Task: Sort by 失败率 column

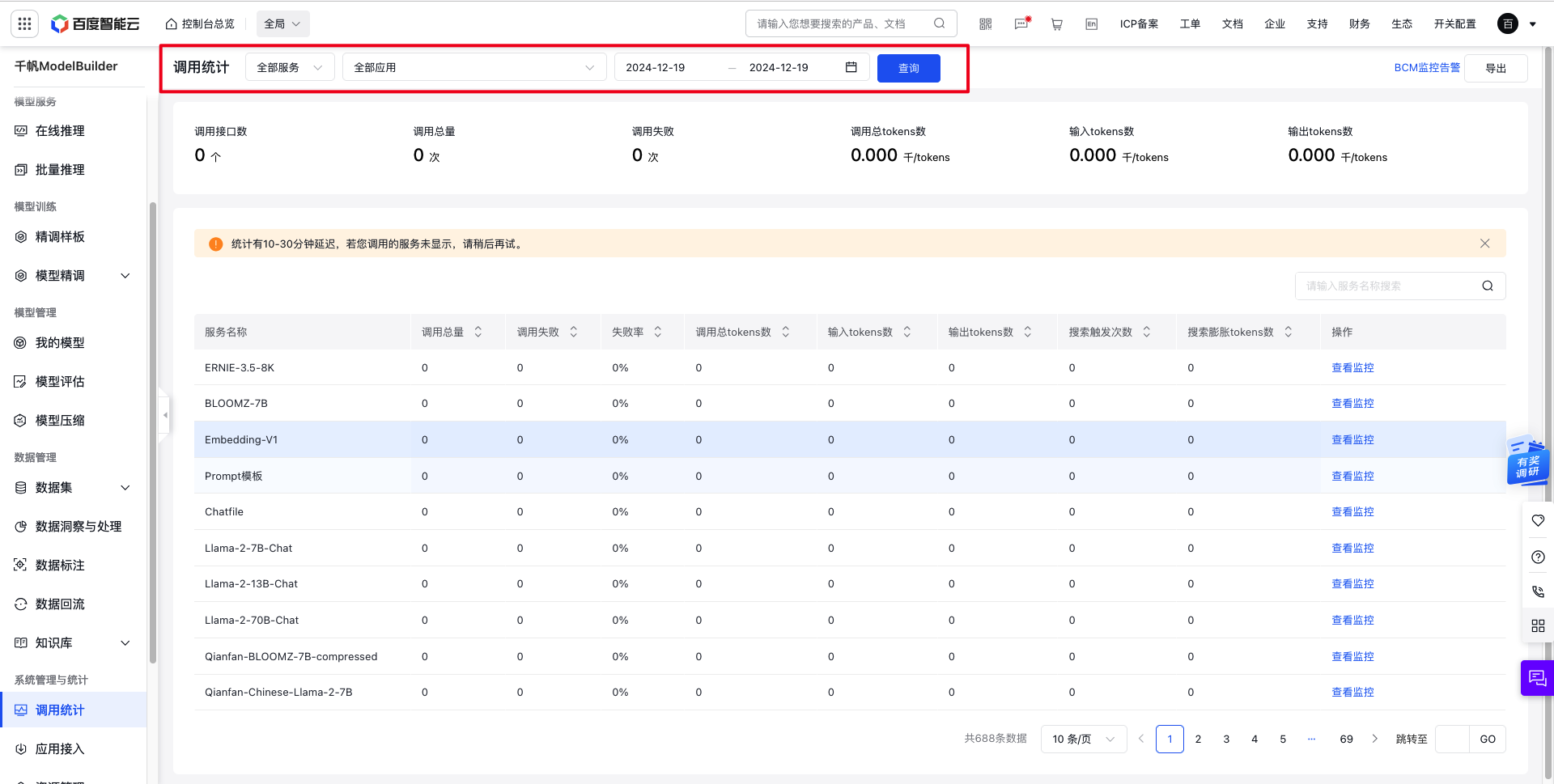Action: pyautogui.click(x=658, y=332)
